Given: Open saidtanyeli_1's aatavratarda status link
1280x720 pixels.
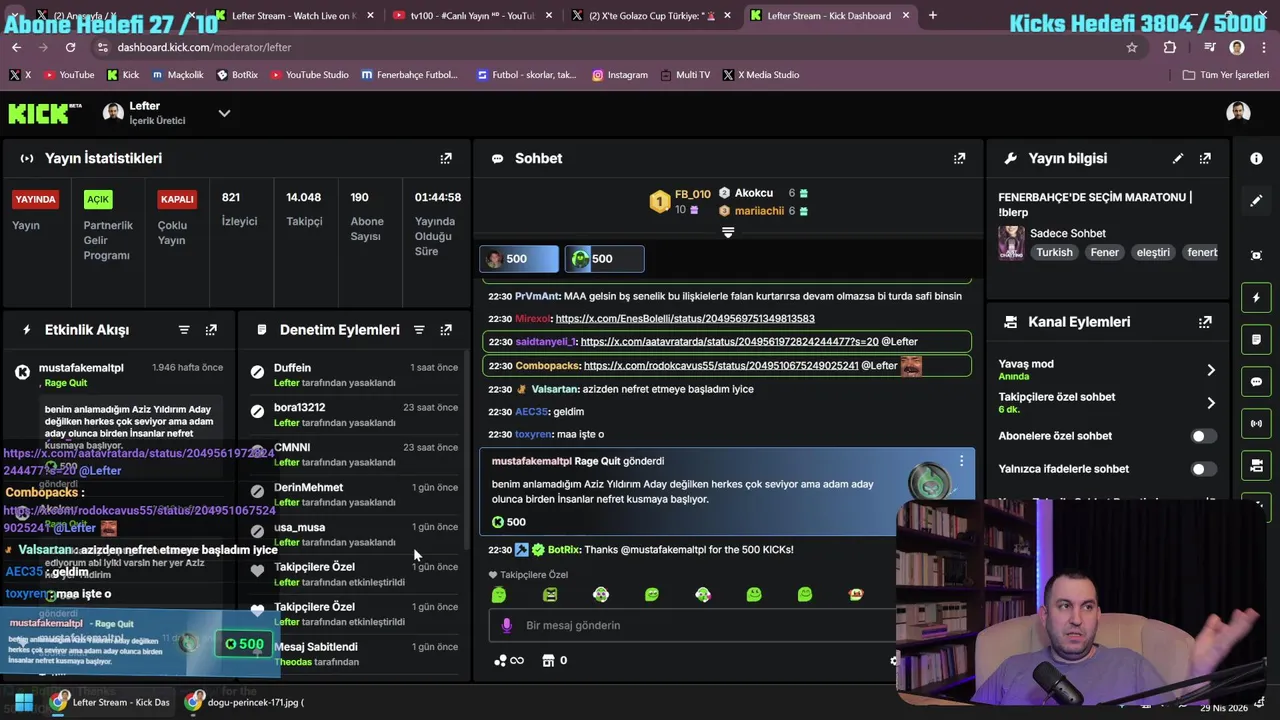Looking at the screenshot, I should click(729, 342).
